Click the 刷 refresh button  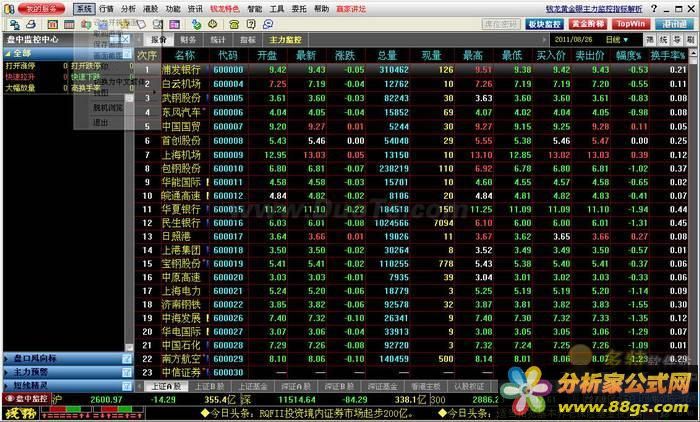(691, 40)
